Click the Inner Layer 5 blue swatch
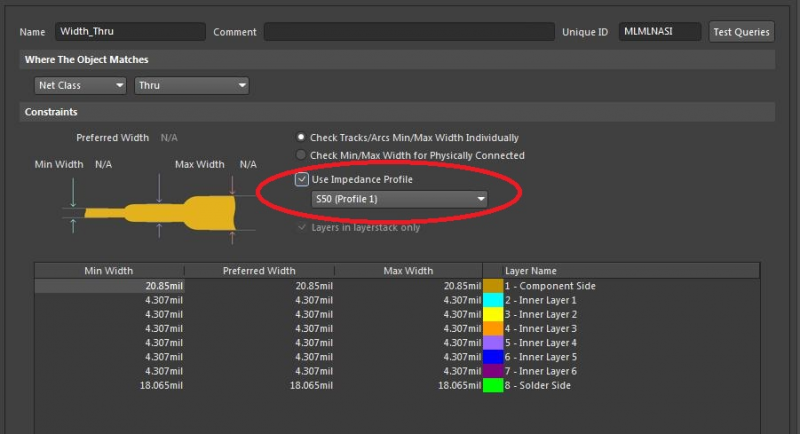 coord(493,357)
